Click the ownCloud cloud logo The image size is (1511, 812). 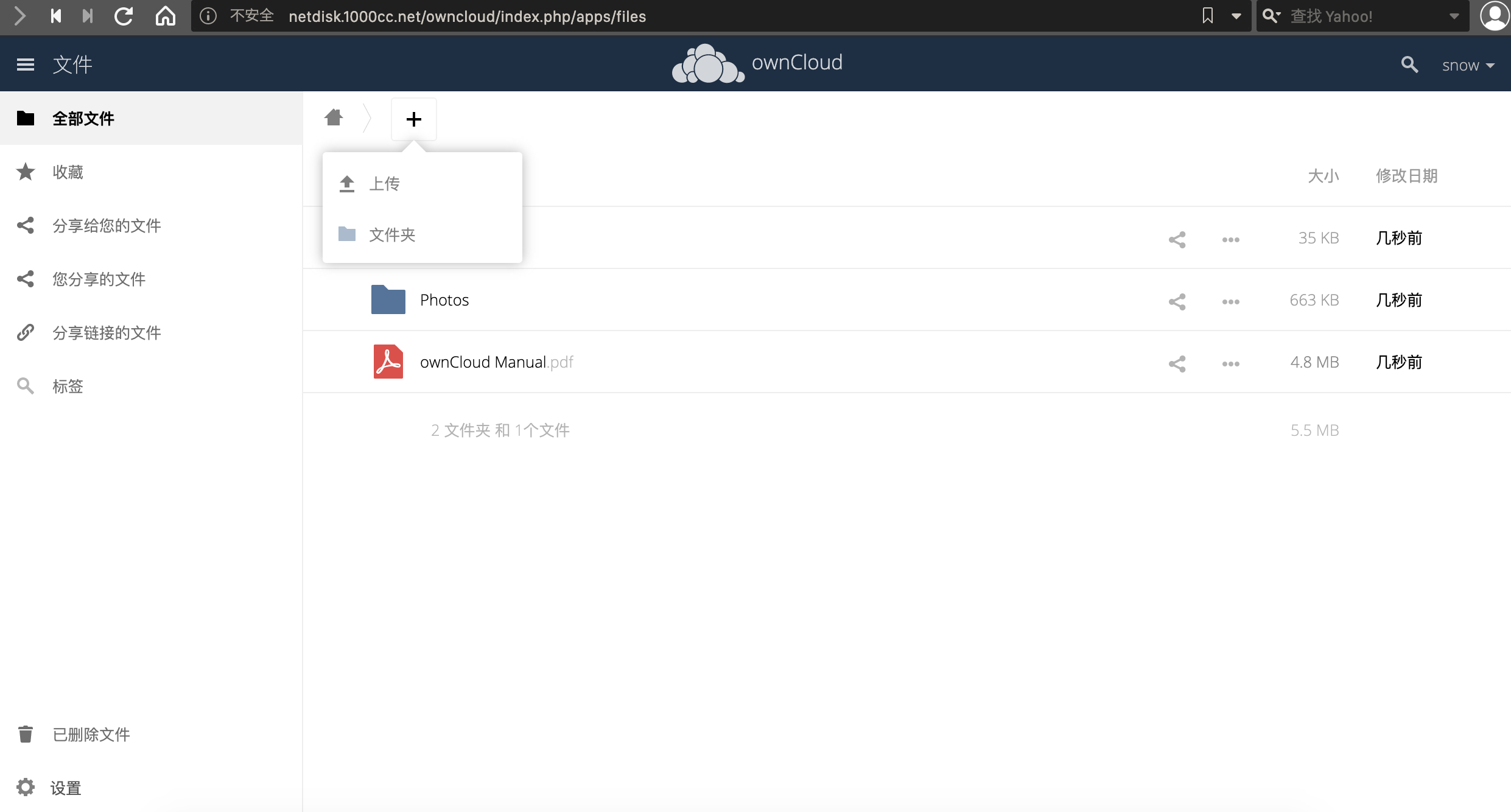point(708,63)
